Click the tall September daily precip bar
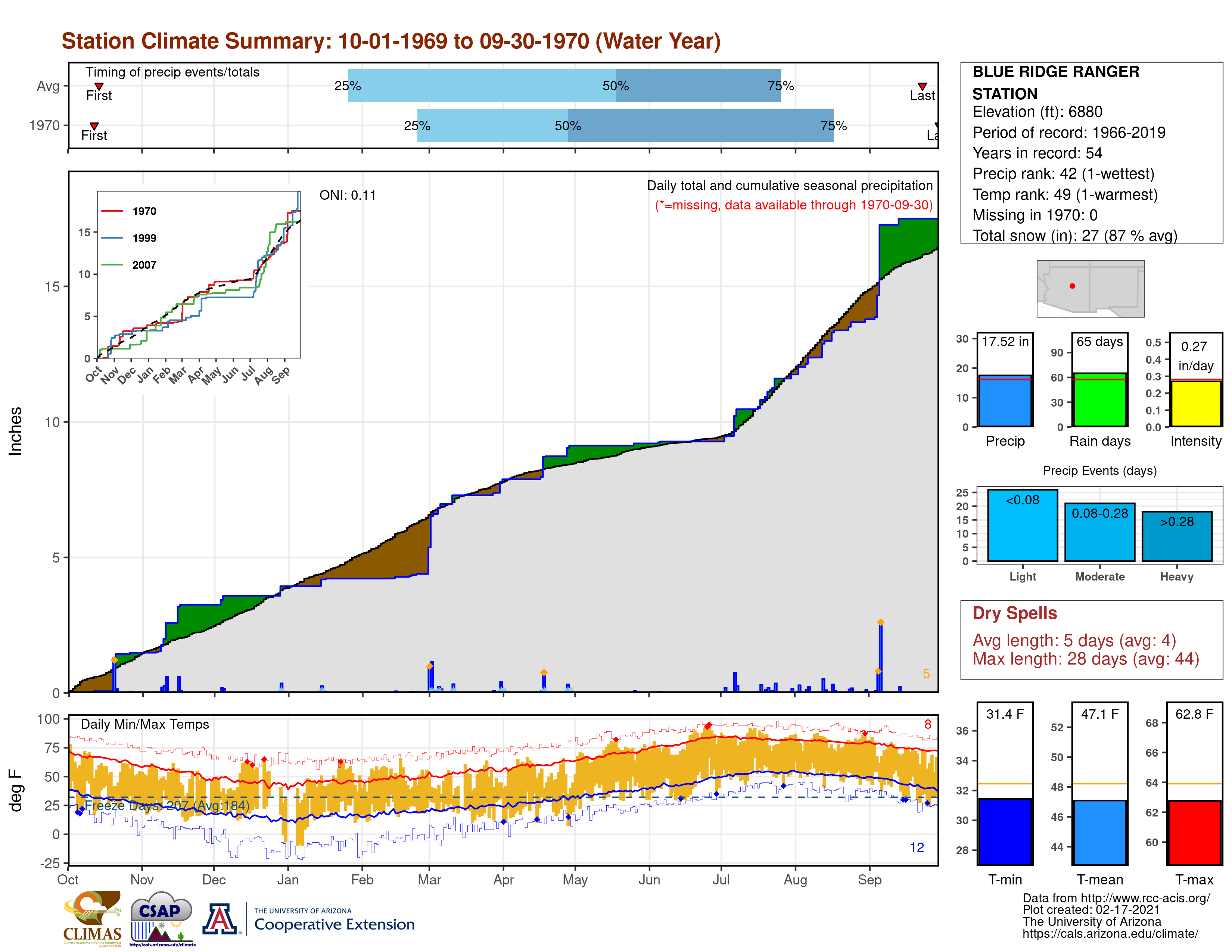Image resolution: width=1232 pixels, height=952 pixels. point(880,657)
